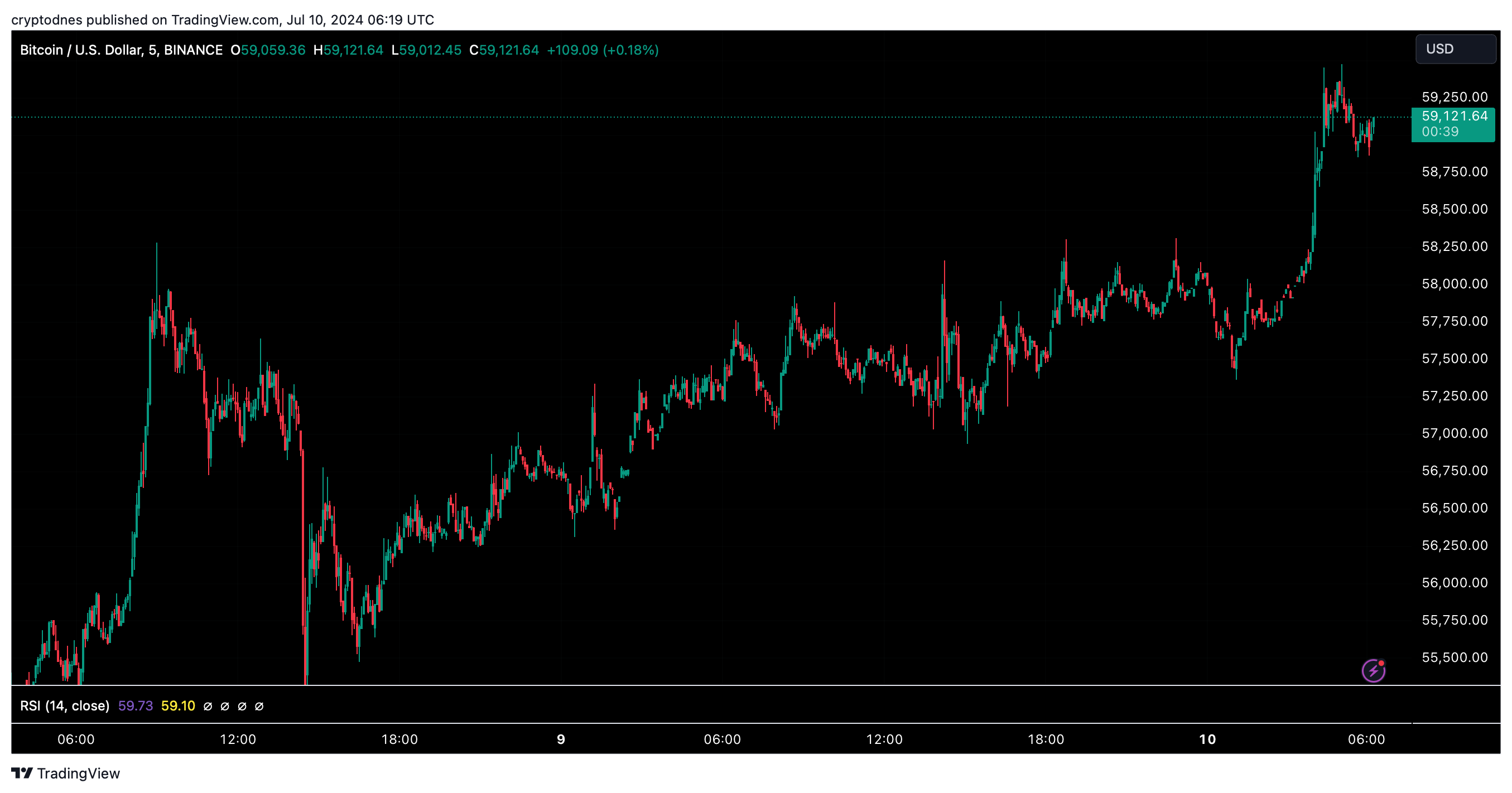
Task: Click the date marker 9 on time axis
Action: pos(561,739)
